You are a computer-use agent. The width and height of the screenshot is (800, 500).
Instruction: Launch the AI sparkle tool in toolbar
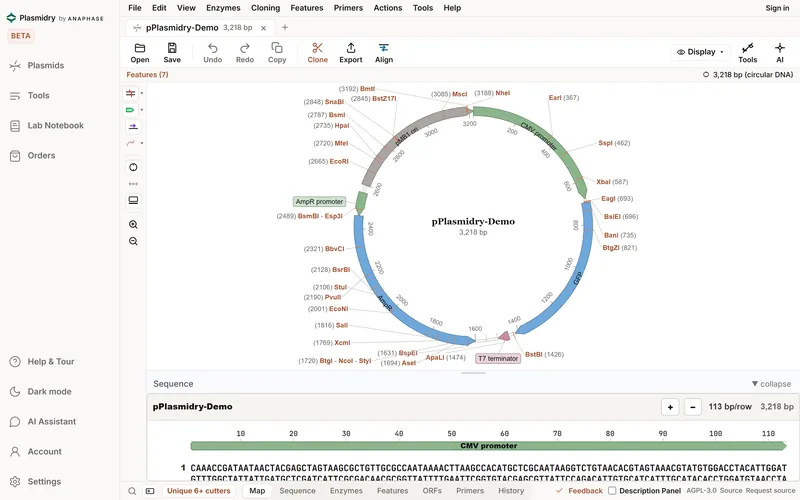[780, 53]
